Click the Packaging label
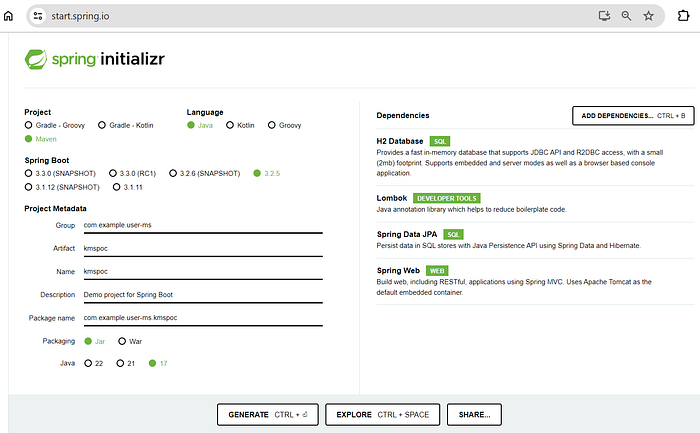The image size is (700, 433). (58, 341)
